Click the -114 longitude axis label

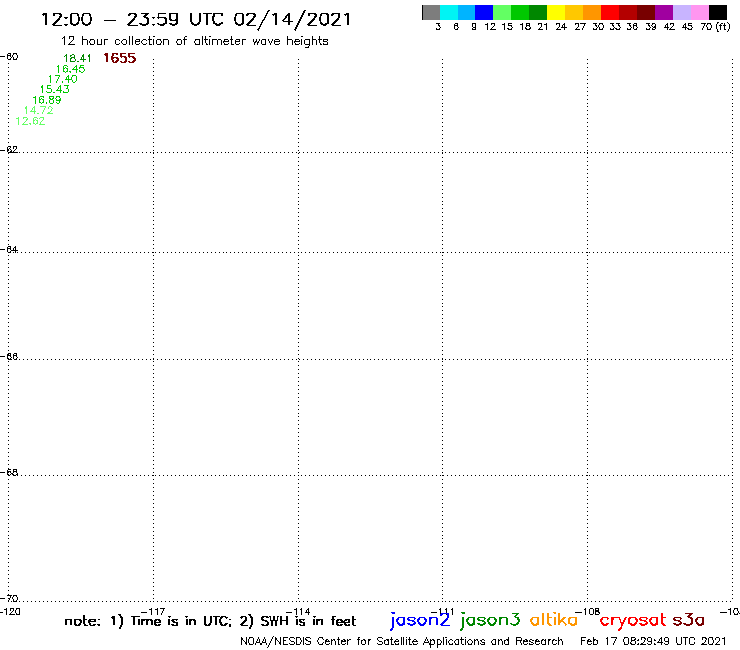tap(298, 612)
